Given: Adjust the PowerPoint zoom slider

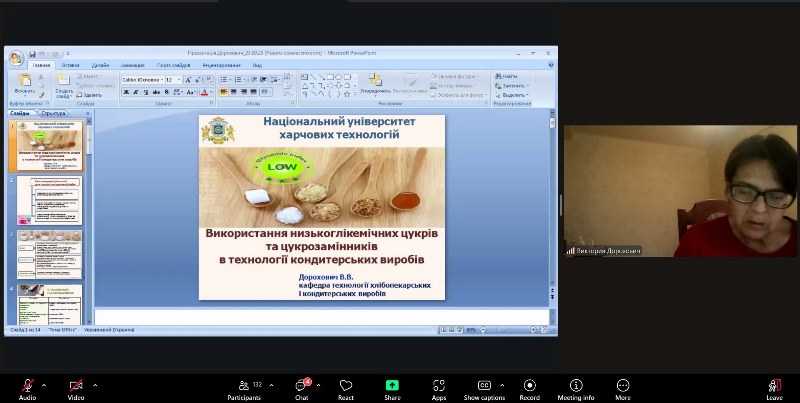Looking at the screenshot, I should tap(501, 329).
